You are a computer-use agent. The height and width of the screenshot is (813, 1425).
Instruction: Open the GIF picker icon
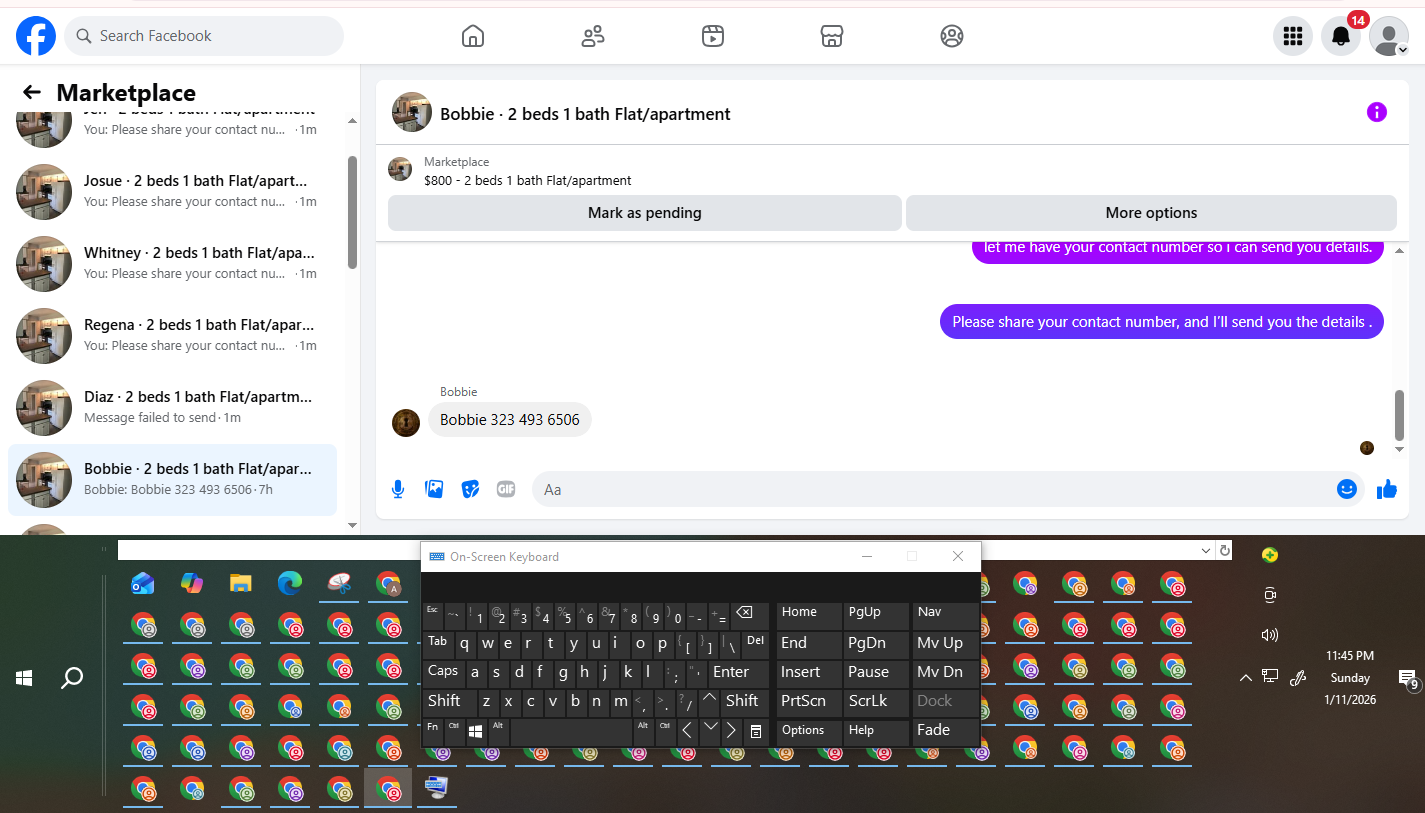[x=506, y=489]
